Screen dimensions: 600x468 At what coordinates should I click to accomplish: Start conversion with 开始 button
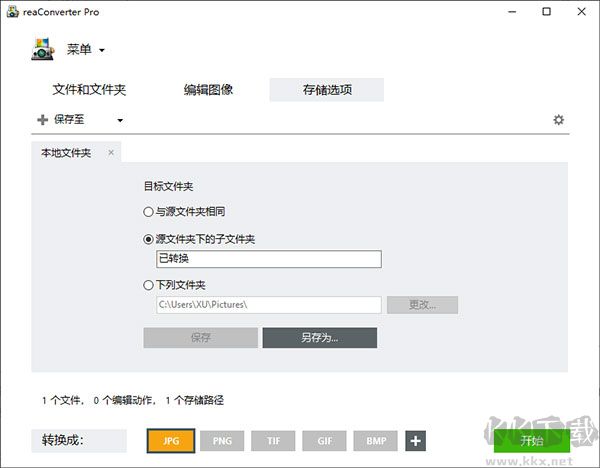[x=532, y=441]
